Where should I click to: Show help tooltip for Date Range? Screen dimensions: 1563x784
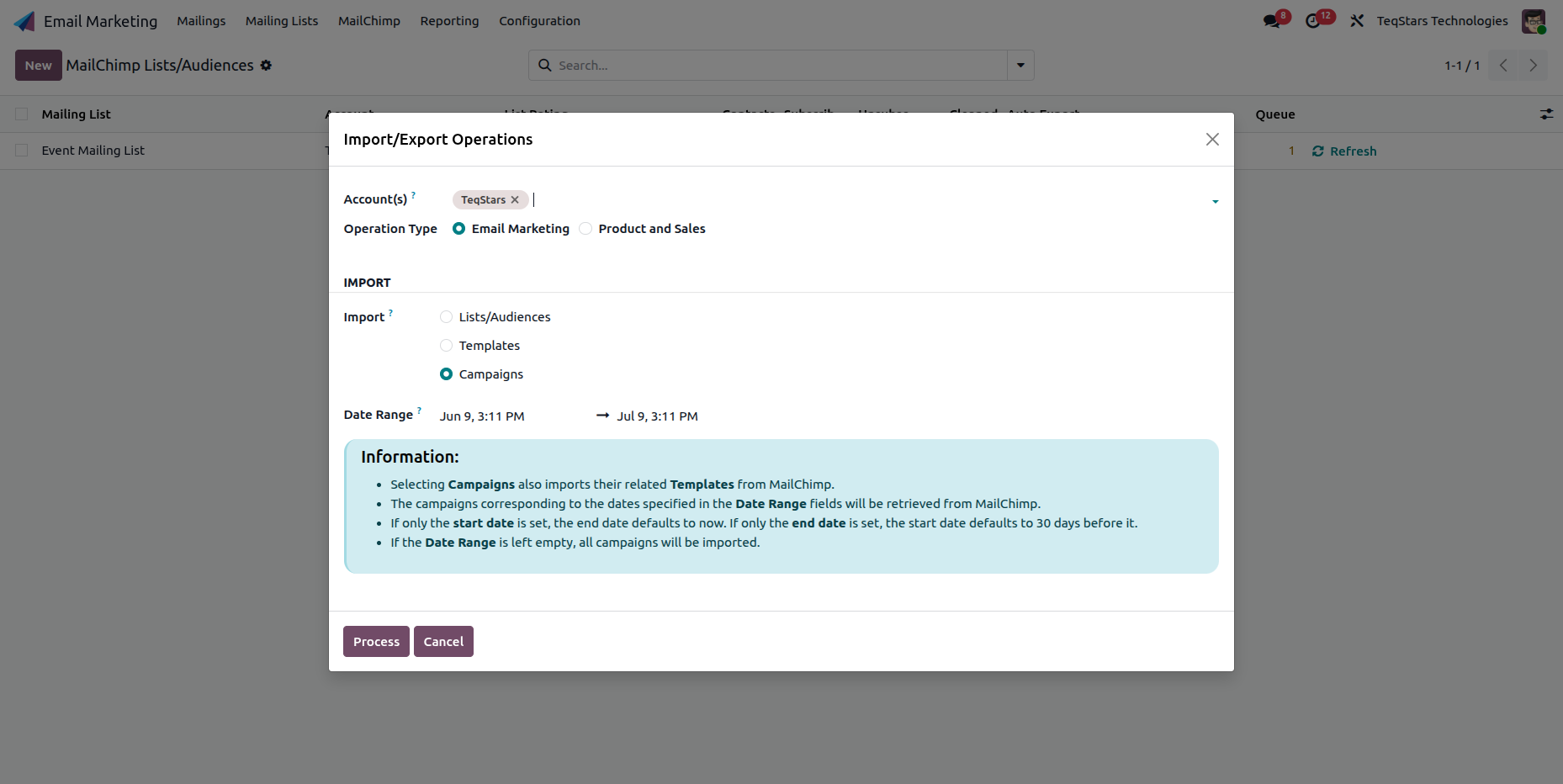(419, 410)
